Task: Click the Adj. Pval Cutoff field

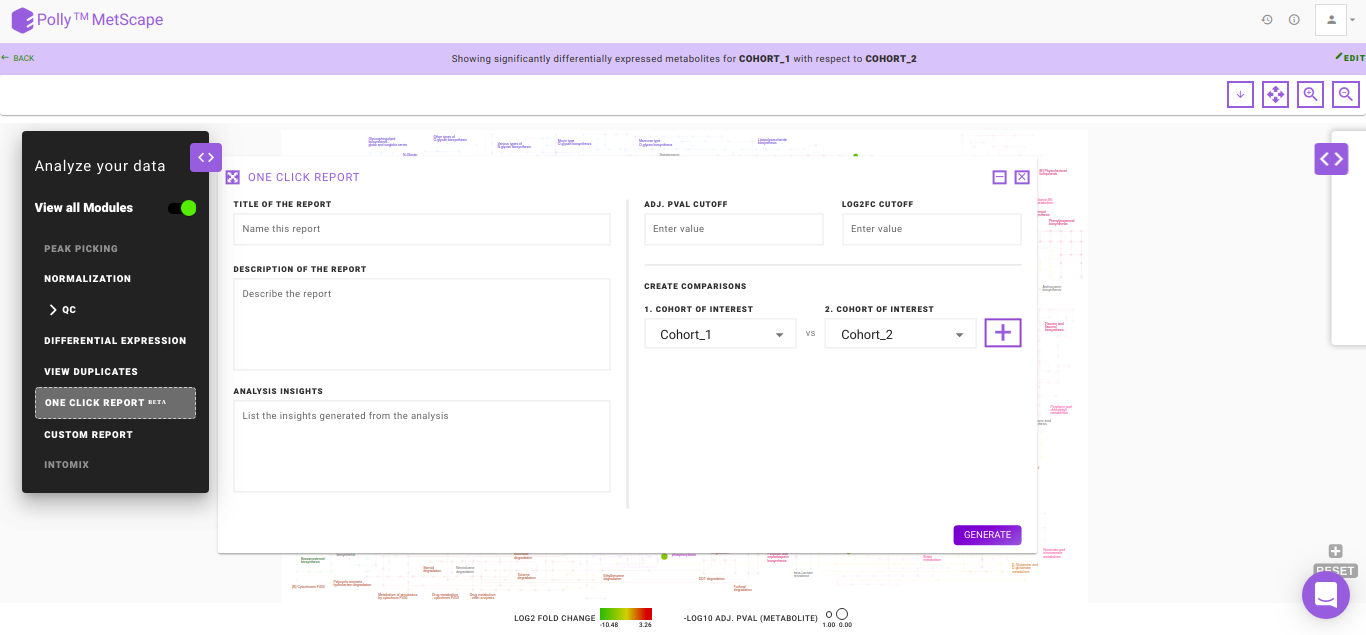Action: point(734,229)
